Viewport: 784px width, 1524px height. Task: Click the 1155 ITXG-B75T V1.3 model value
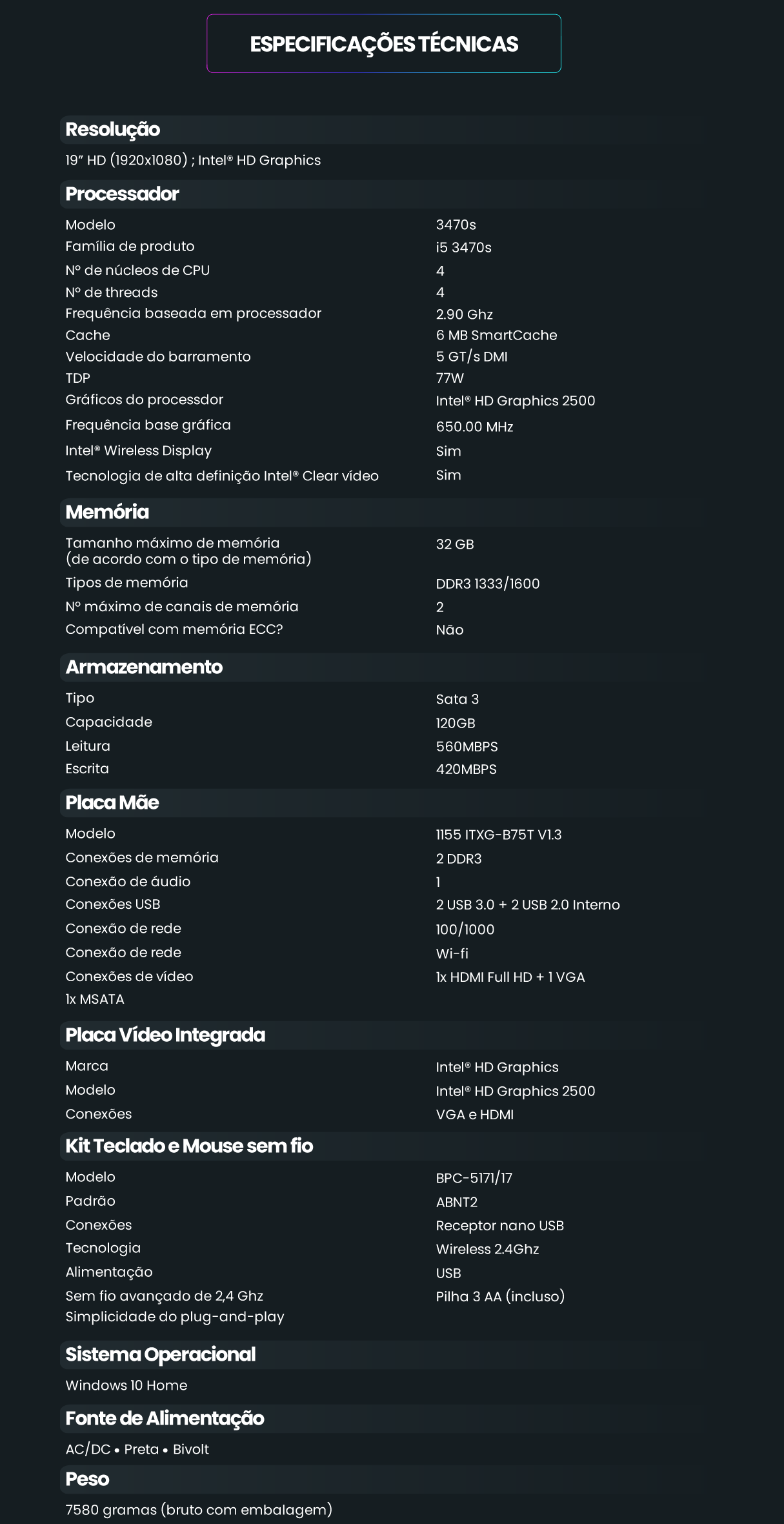click(498, 835)
